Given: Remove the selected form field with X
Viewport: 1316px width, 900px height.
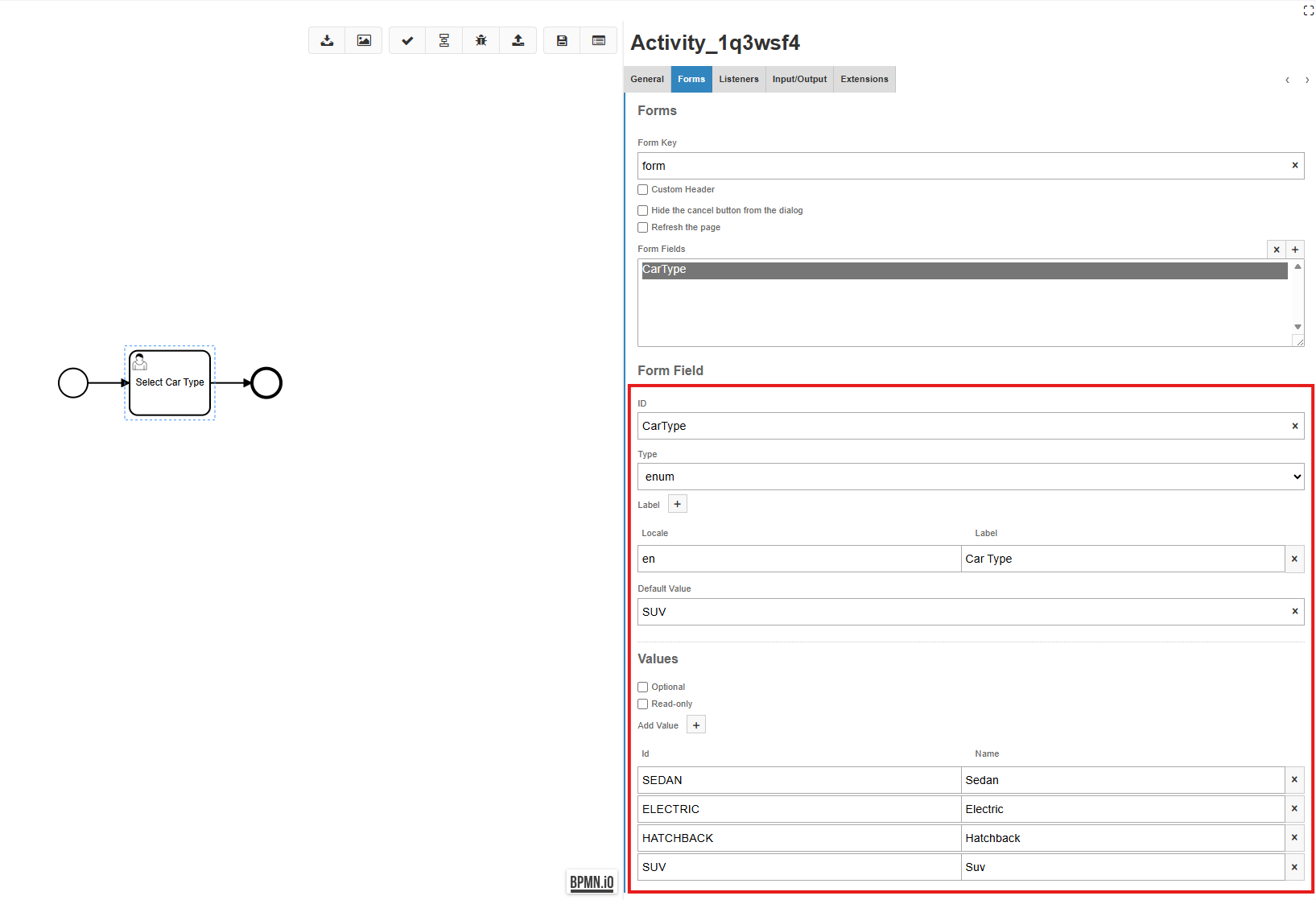Looking at the screenshot, I should coord(1277,250).
